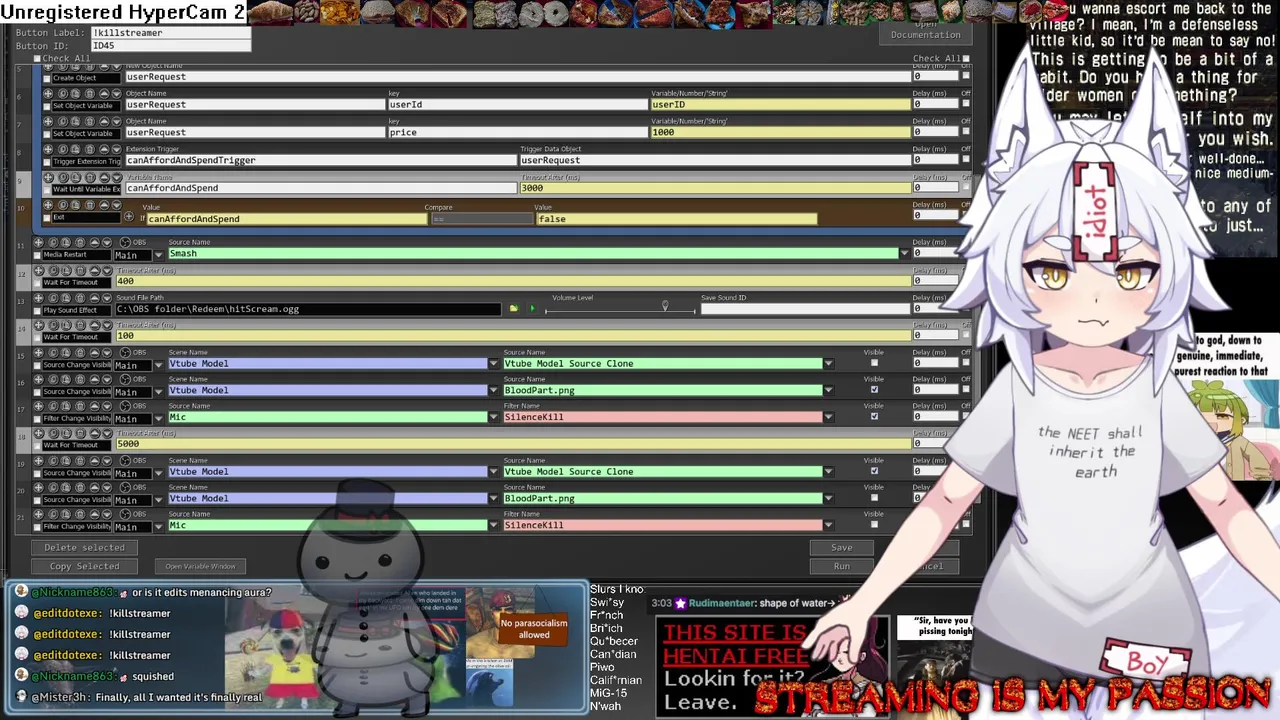Viewport: 1280px width, 720px height.
Task: Run the action list
Action: tap(842, 567)
